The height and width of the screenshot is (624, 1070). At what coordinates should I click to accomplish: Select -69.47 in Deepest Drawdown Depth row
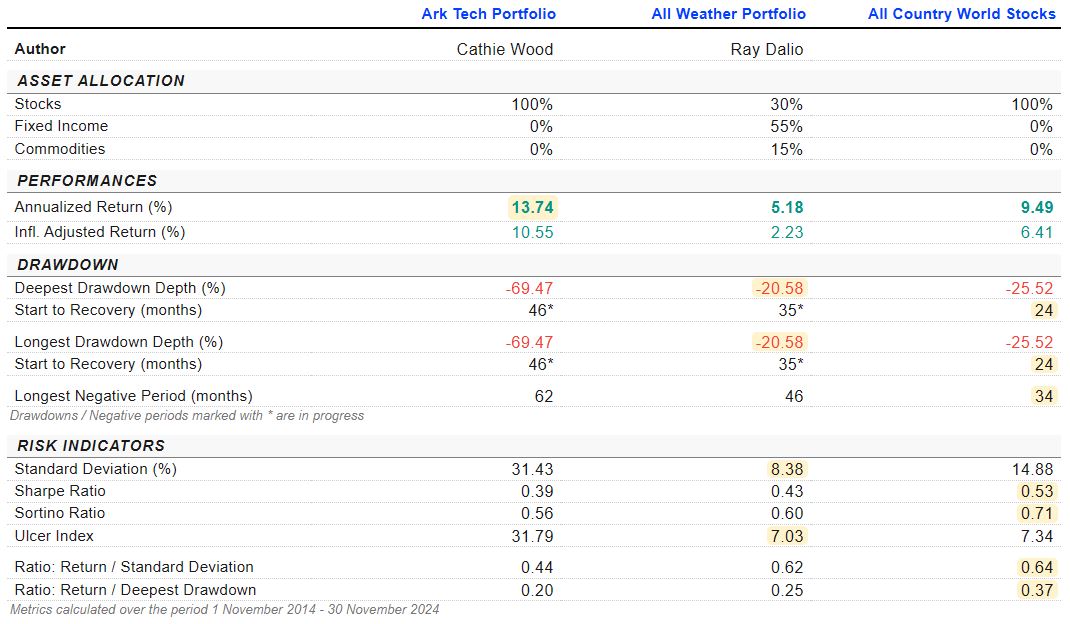pos(530,289)
